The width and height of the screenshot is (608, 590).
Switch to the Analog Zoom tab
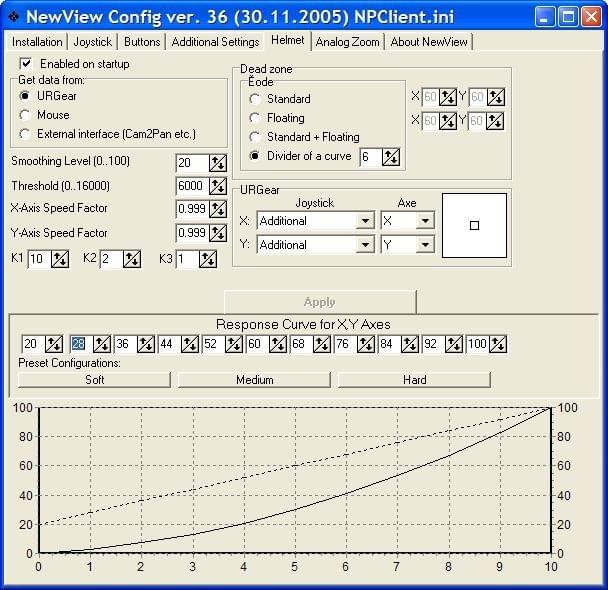click(x=349, y=41)
